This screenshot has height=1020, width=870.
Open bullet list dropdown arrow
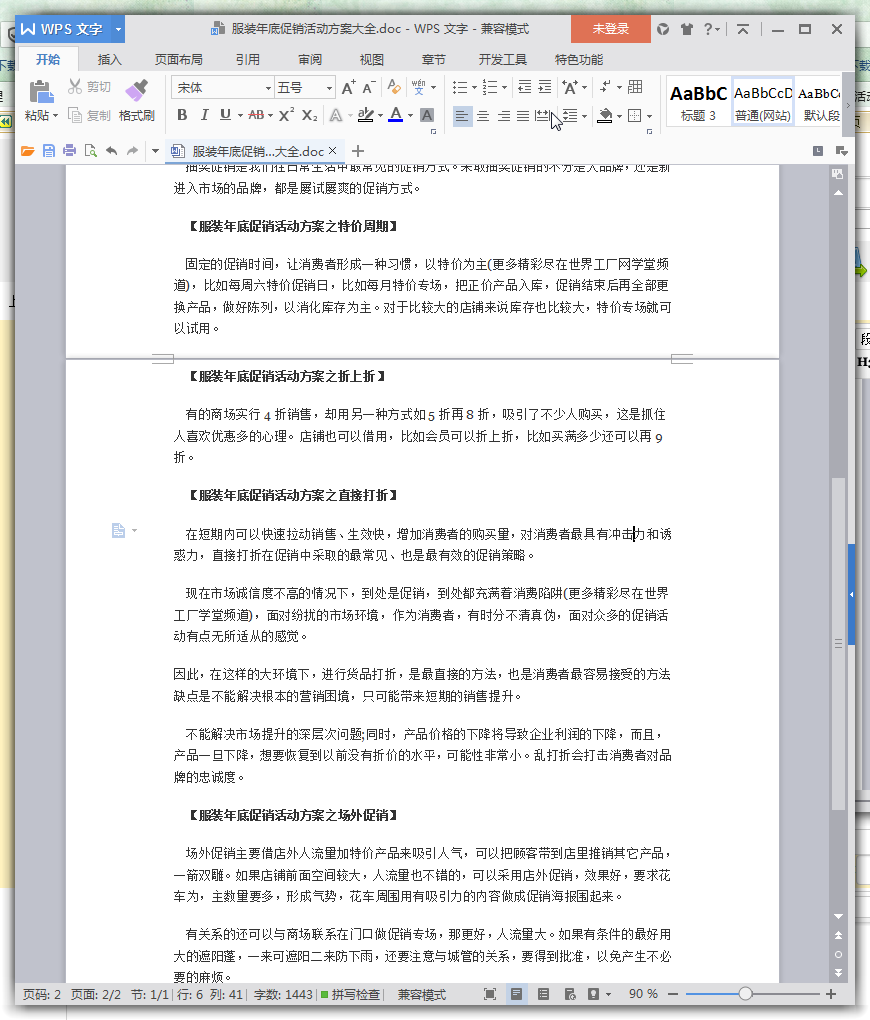point(474,87)
